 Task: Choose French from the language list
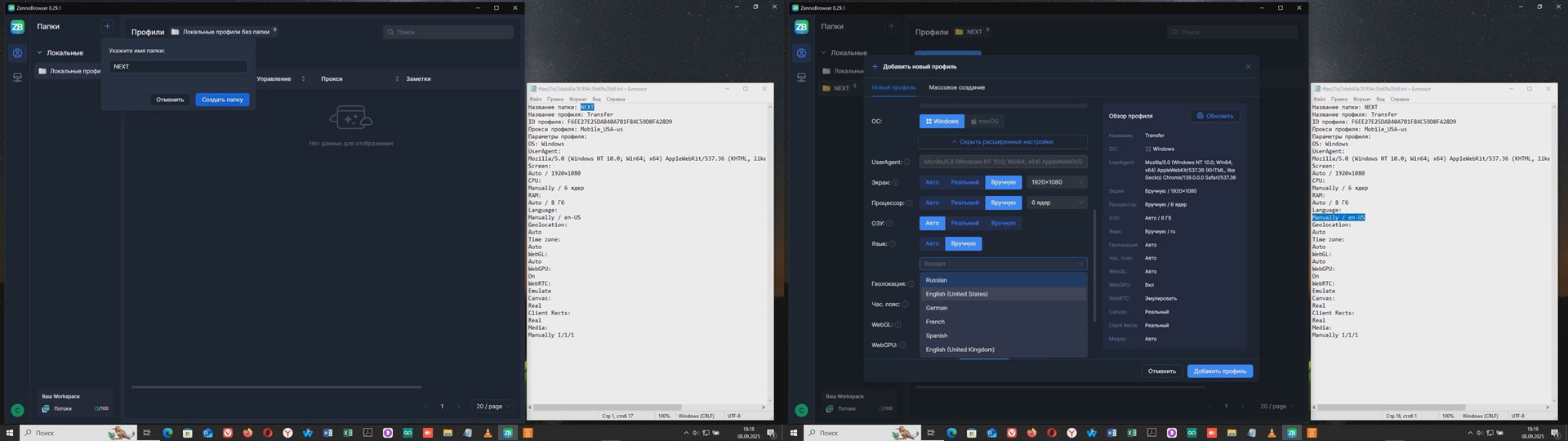coord(1003,322)
